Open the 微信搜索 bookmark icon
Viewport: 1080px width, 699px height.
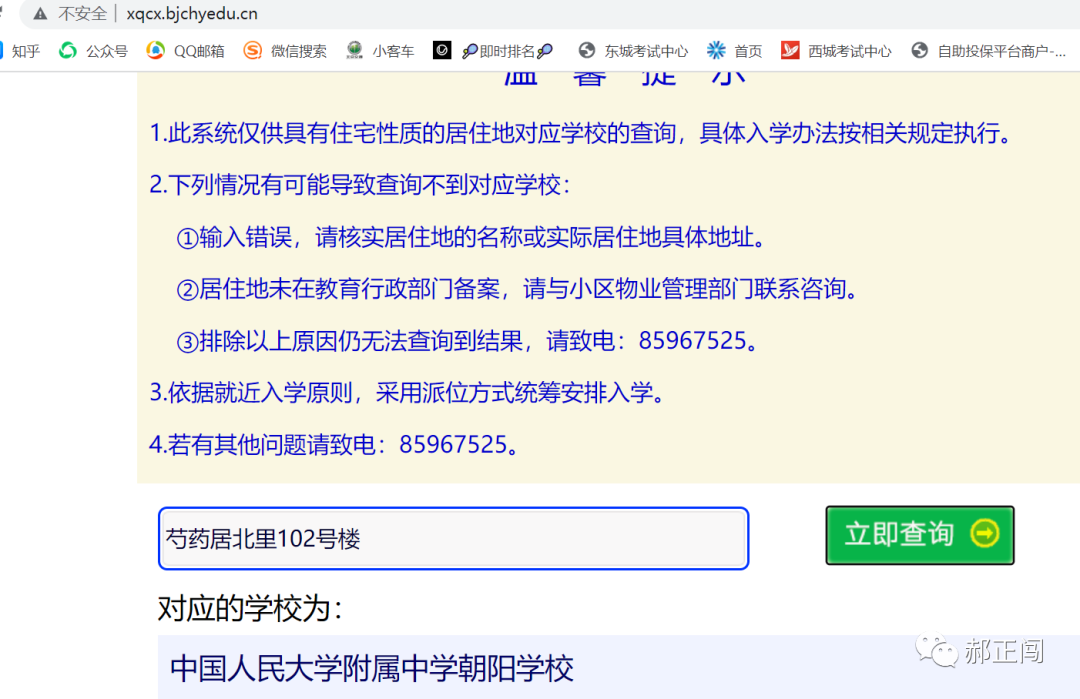click(253, 50)
